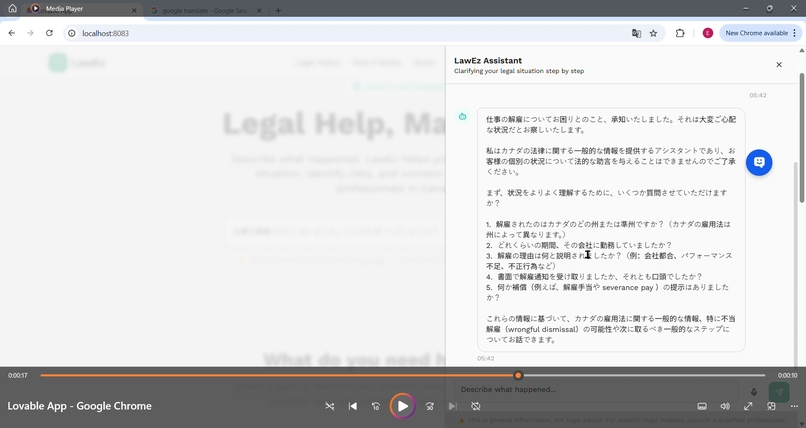Screen dimensions: 806x428
Task: Click the bot avatar icon
Action: [463, 117]
